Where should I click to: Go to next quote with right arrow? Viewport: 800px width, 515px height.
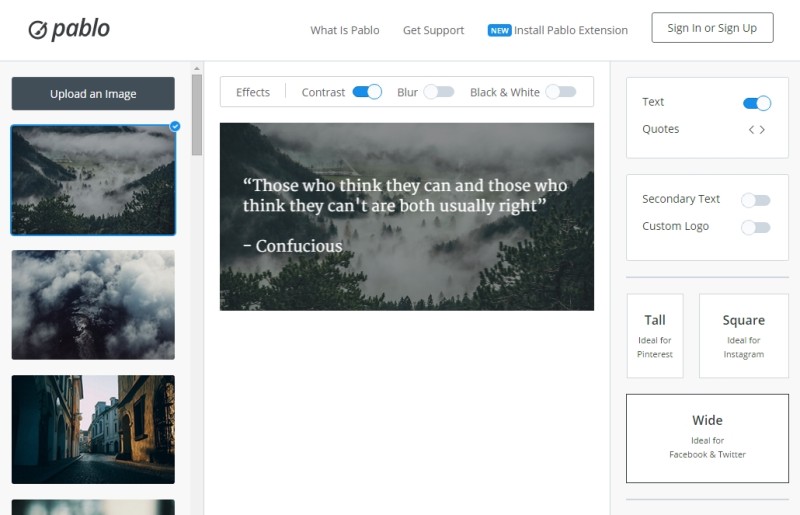pyautogui.click(x=763, y=129)
